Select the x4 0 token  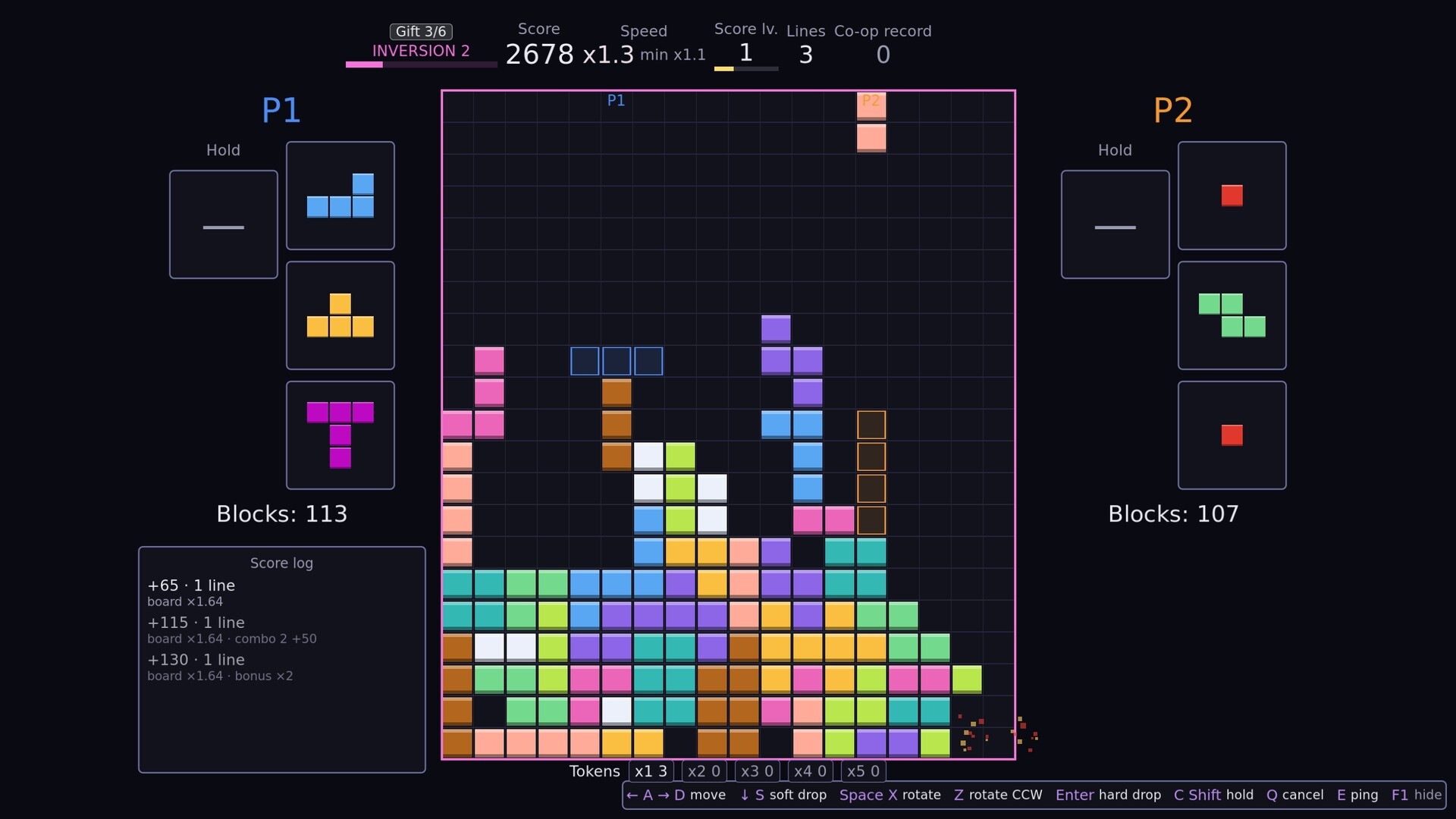tap(811, 771)
